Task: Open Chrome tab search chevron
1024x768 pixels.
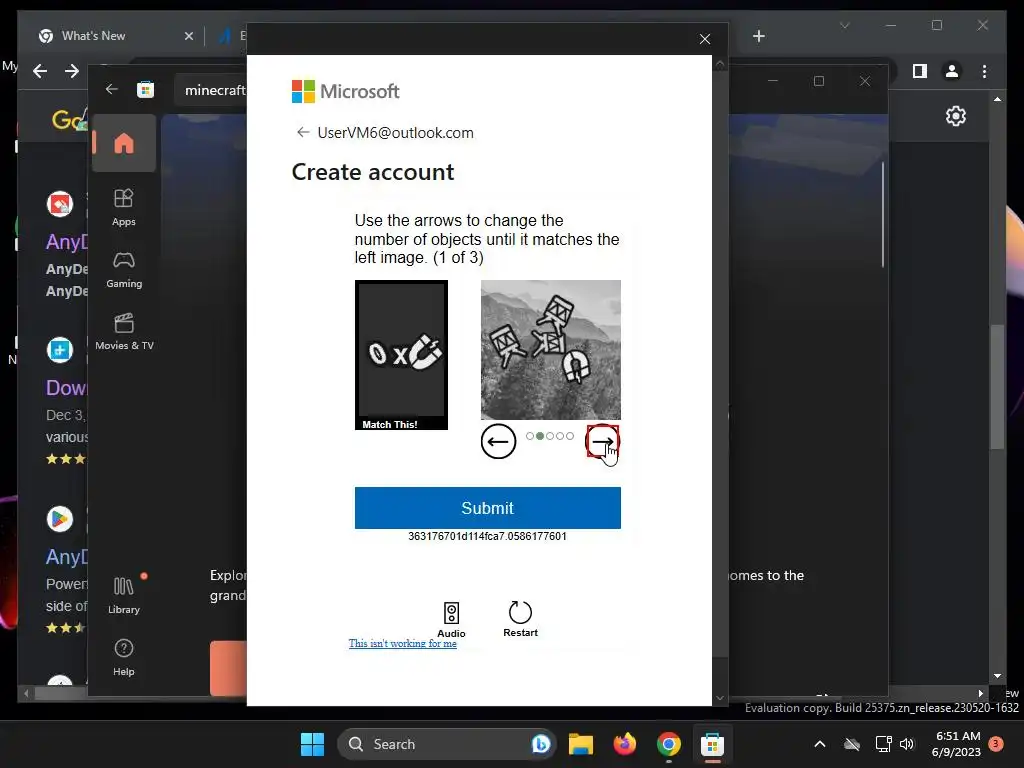Action: coord(844,25)
